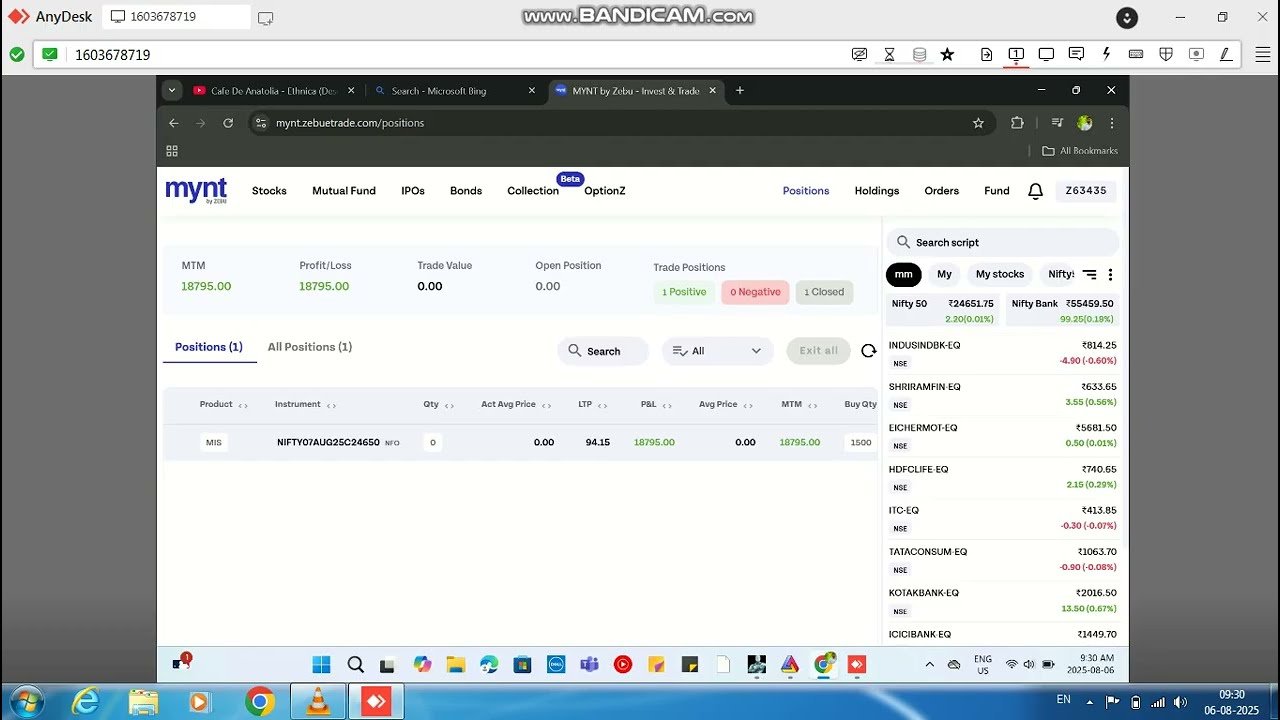Viewport: 1280px width, 720px height.
Task: Open Stocks menu
Action: coord(269,191)
